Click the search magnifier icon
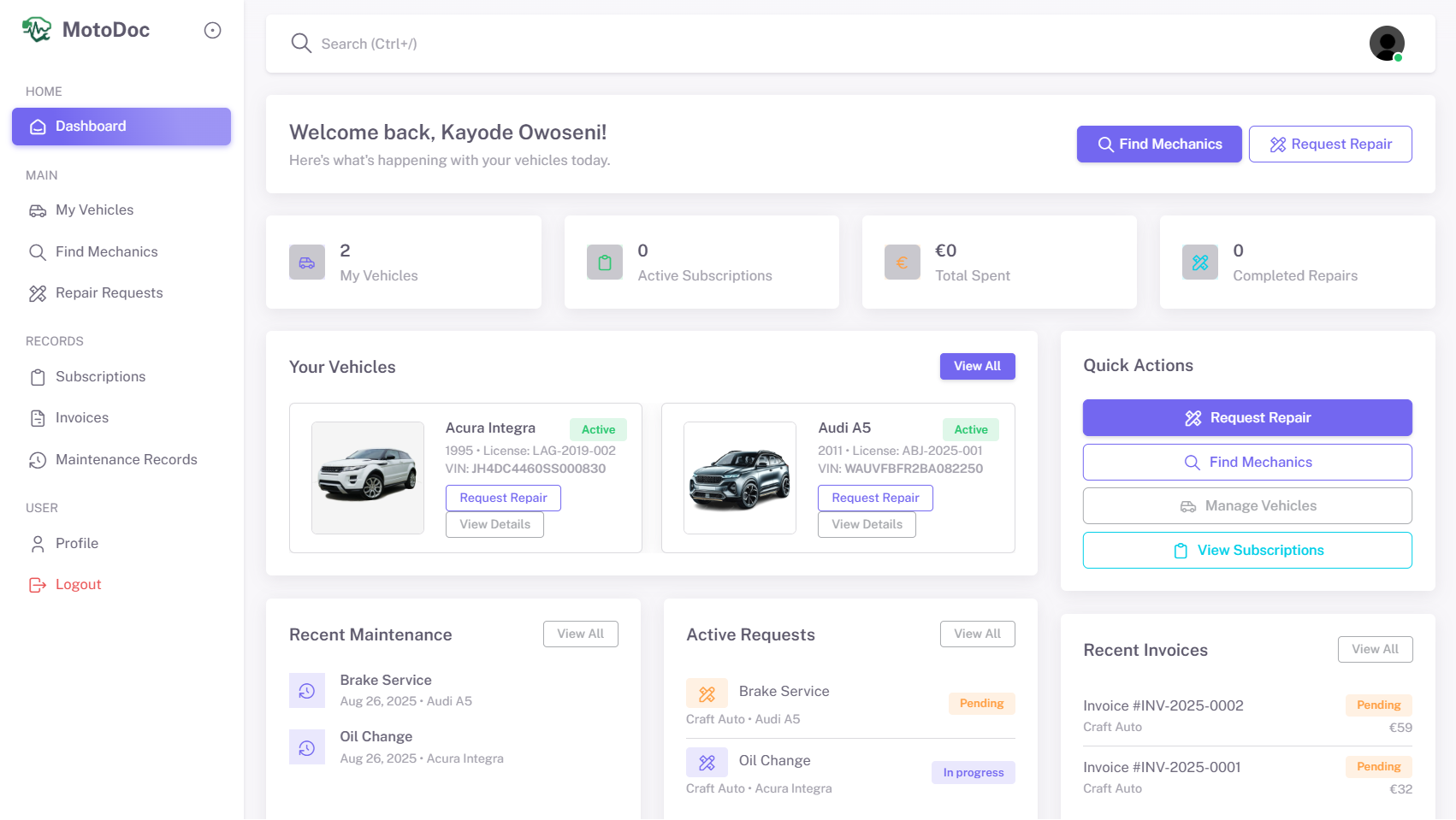Image resolution: width=1456 pixels, height=820 pixels. click(300, 44)
